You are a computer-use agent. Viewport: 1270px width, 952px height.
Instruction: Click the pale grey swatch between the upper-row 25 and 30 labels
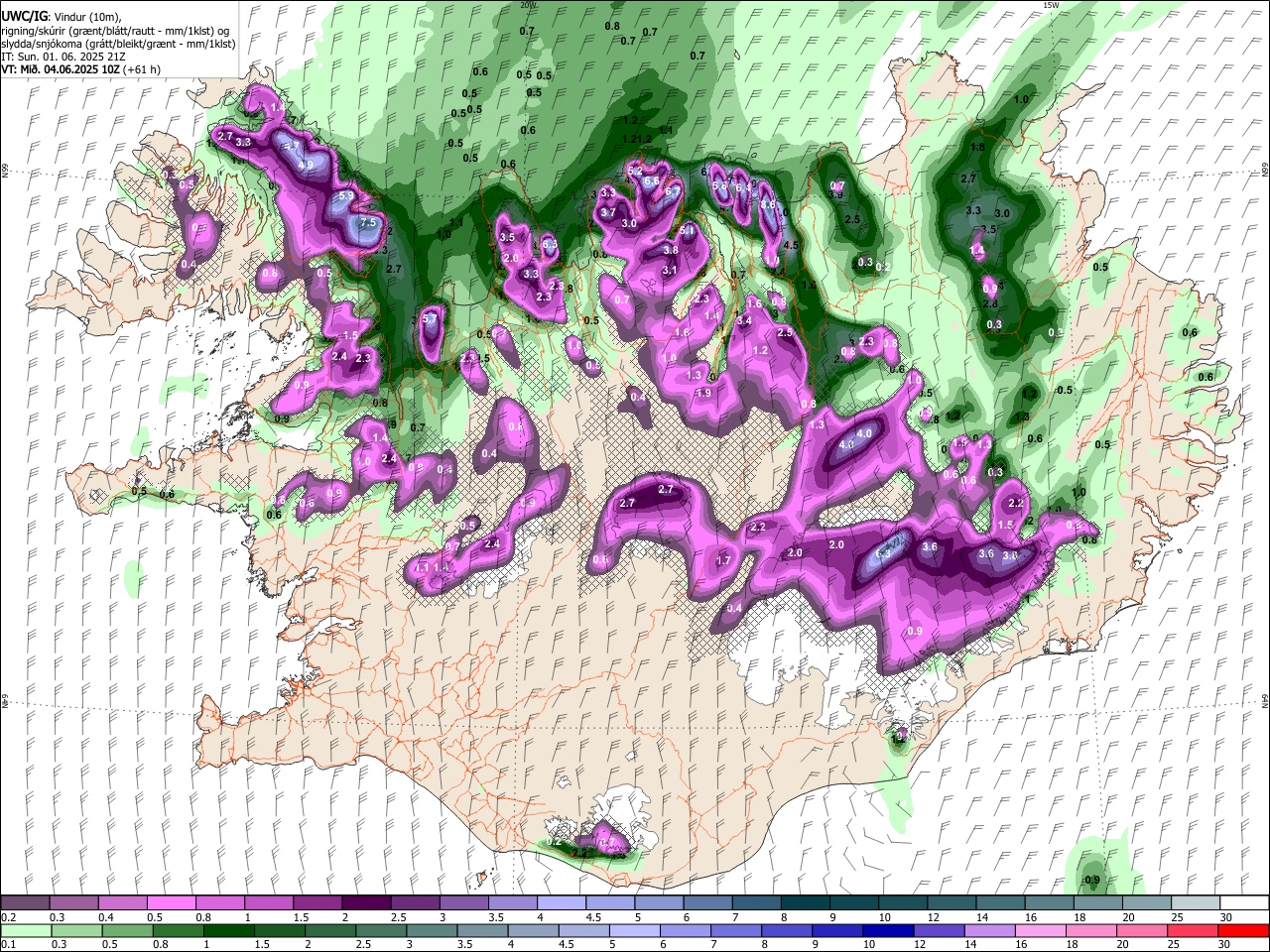(1195, 903)
